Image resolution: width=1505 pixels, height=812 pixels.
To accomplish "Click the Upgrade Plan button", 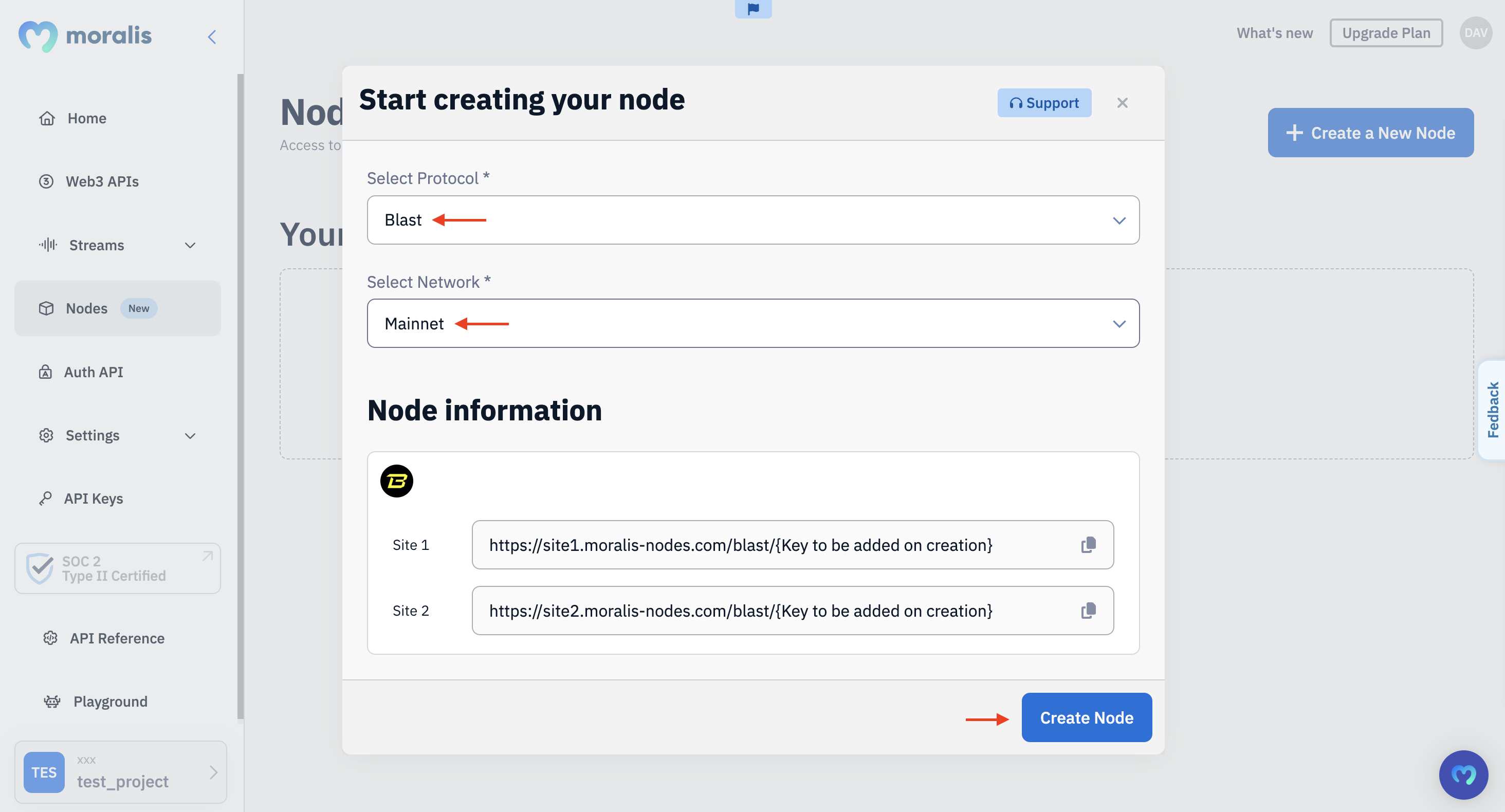I will 1386,32.
